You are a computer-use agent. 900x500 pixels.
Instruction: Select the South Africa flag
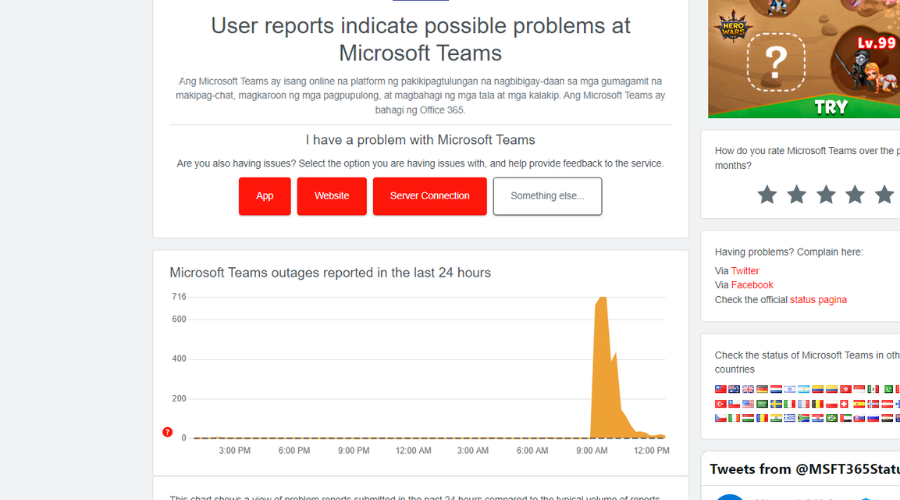pyautogui.click(x=804, y=418)
